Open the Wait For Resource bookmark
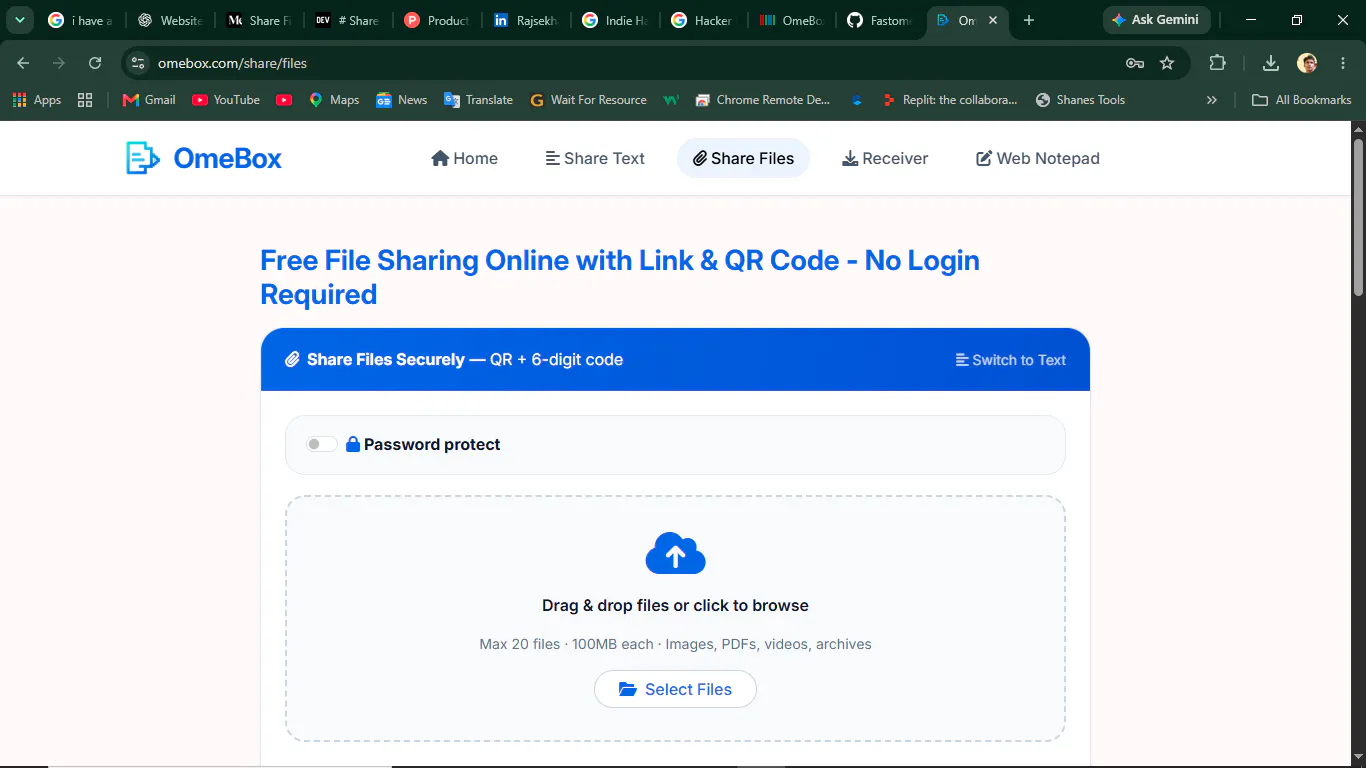The image size is (1366, 768). pyautogui.click(x=588, y=100)
